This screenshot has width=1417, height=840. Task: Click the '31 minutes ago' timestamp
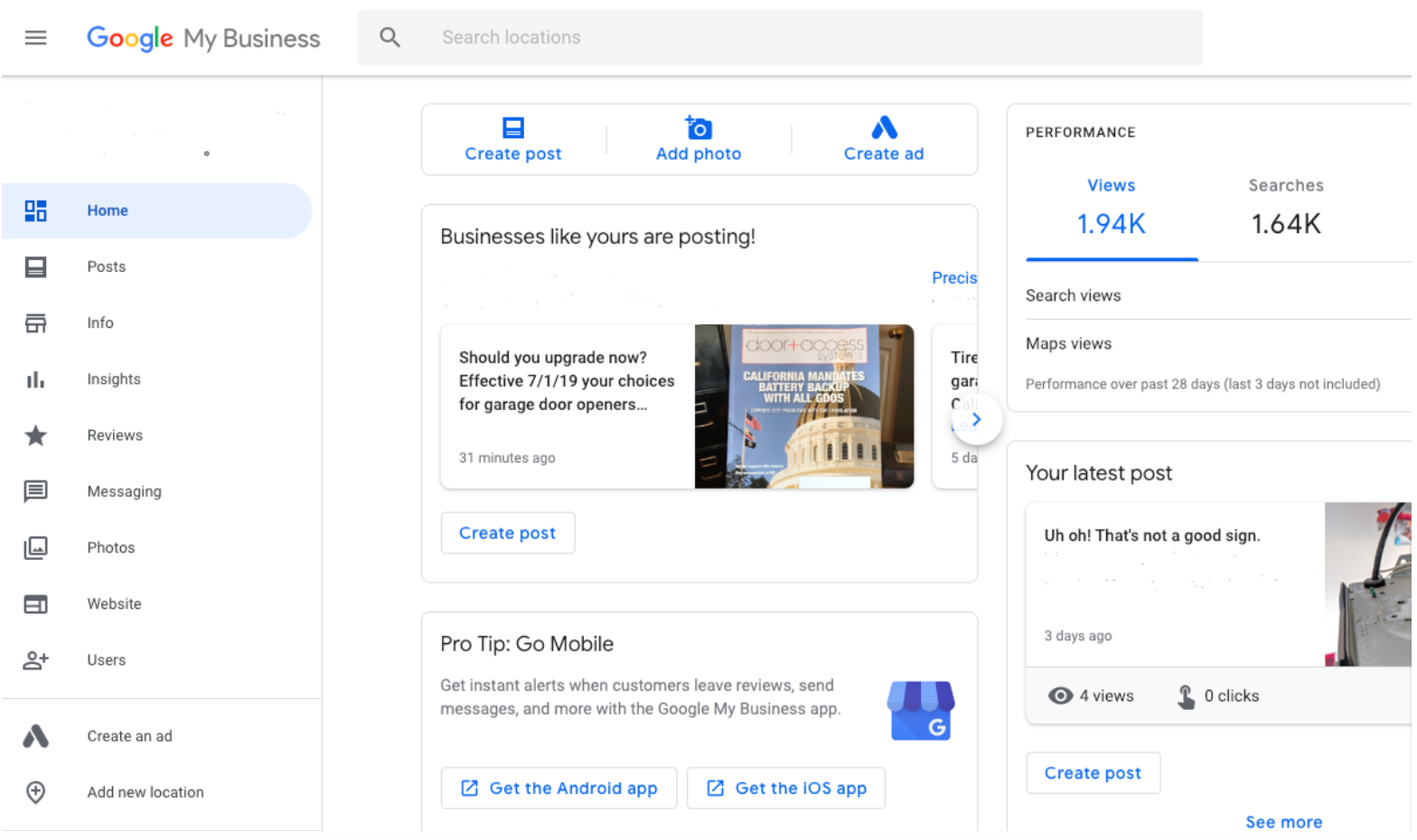pyautogui.click(x=507, y=458)
